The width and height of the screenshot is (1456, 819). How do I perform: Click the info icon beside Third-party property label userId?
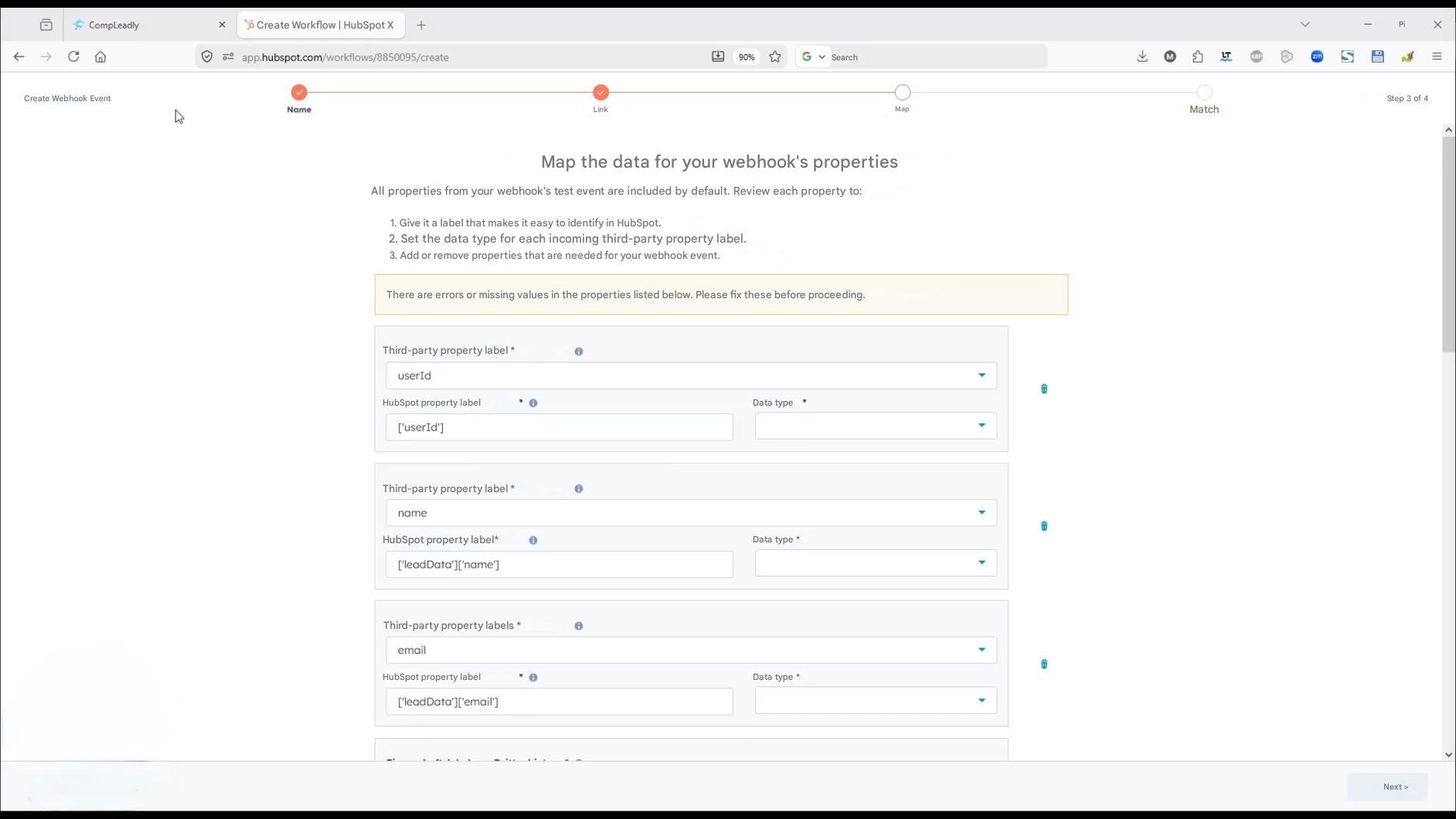coord(578,351)
